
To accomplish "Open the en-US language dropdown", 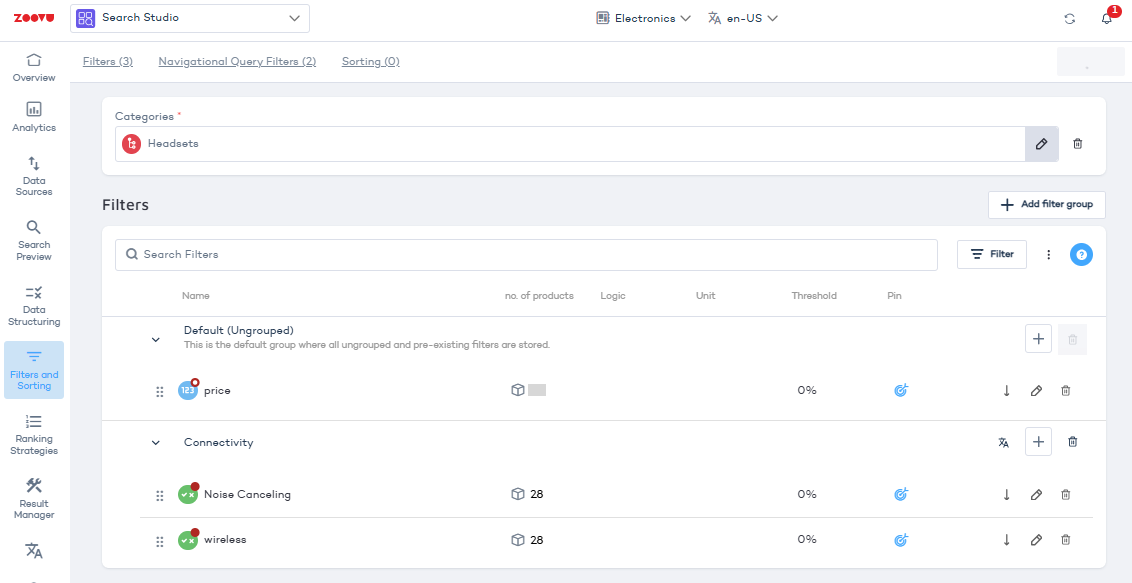I will [x=742, y=18].
